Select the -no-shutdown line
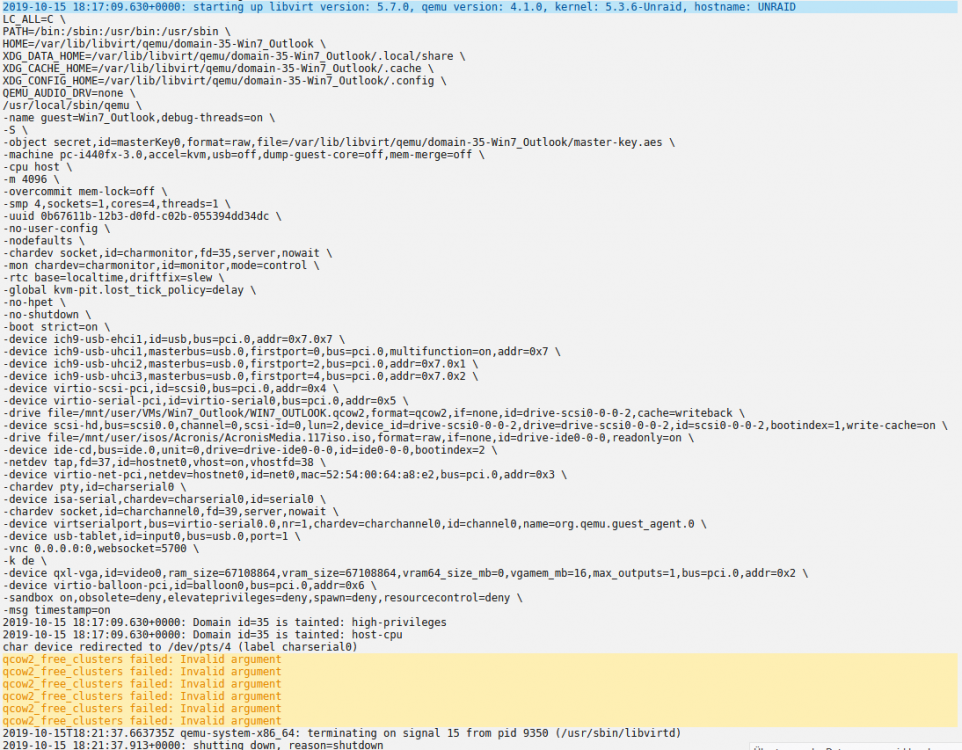This screenshot has width=962, height=750. [x=47, y=314]
